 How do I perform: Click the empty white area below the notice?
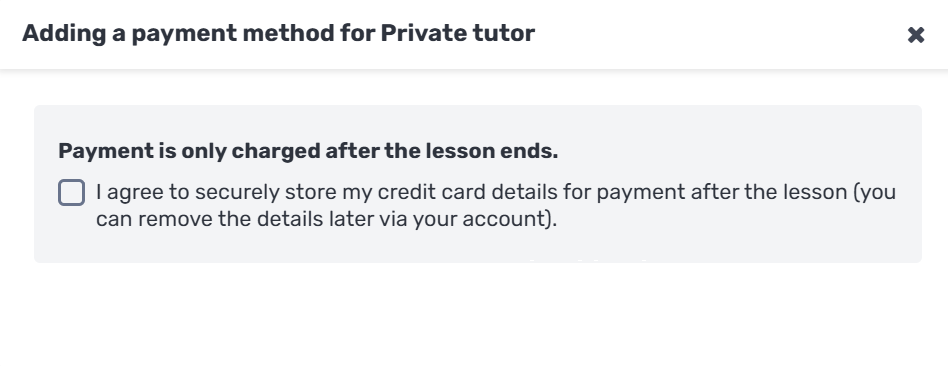[474, 315]
